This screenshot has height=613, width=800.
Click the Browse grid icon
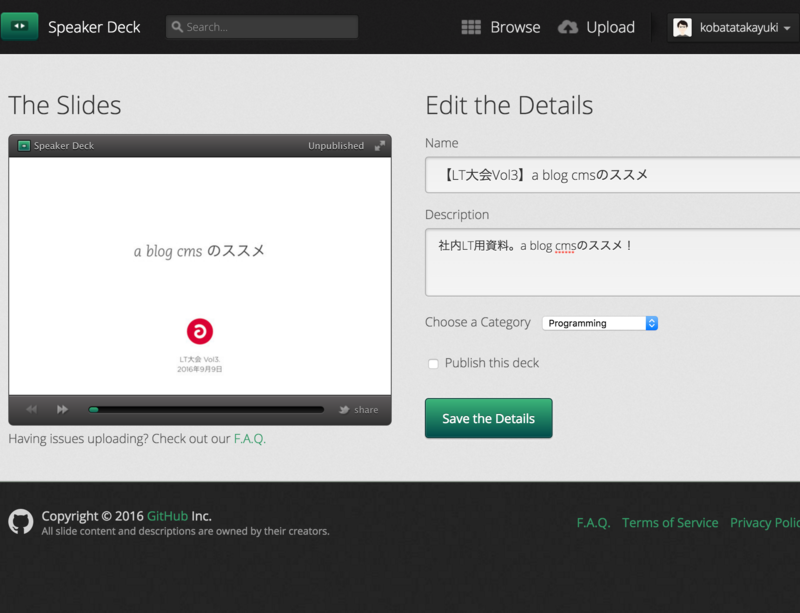(x=471, y=27)
